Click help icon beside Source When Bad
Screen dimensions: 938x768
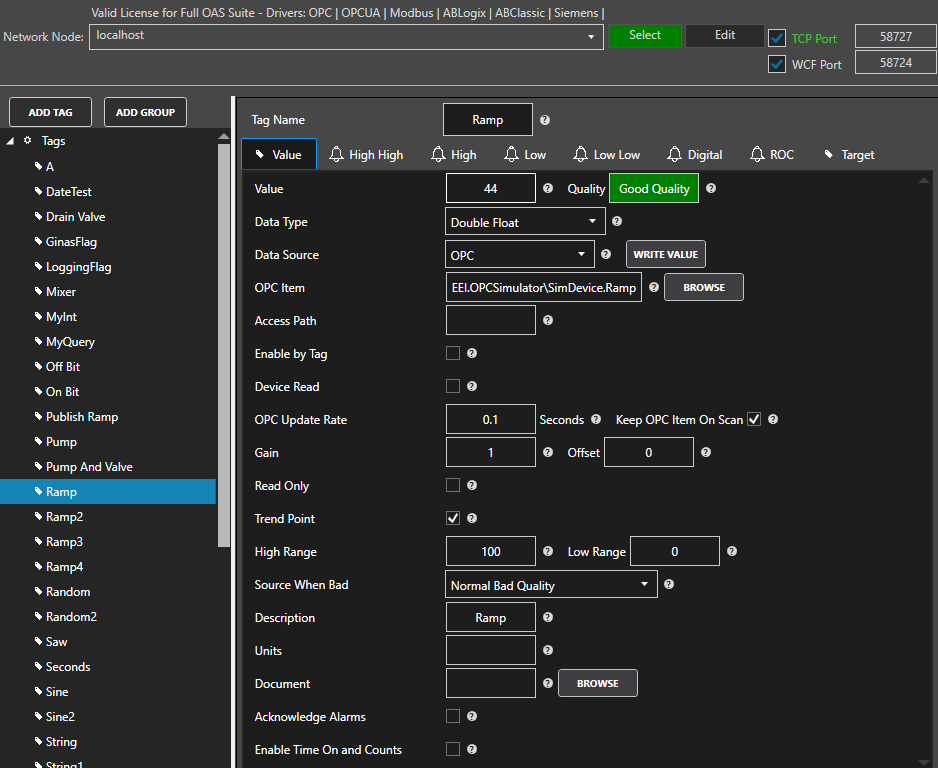(x=669, y=585)
